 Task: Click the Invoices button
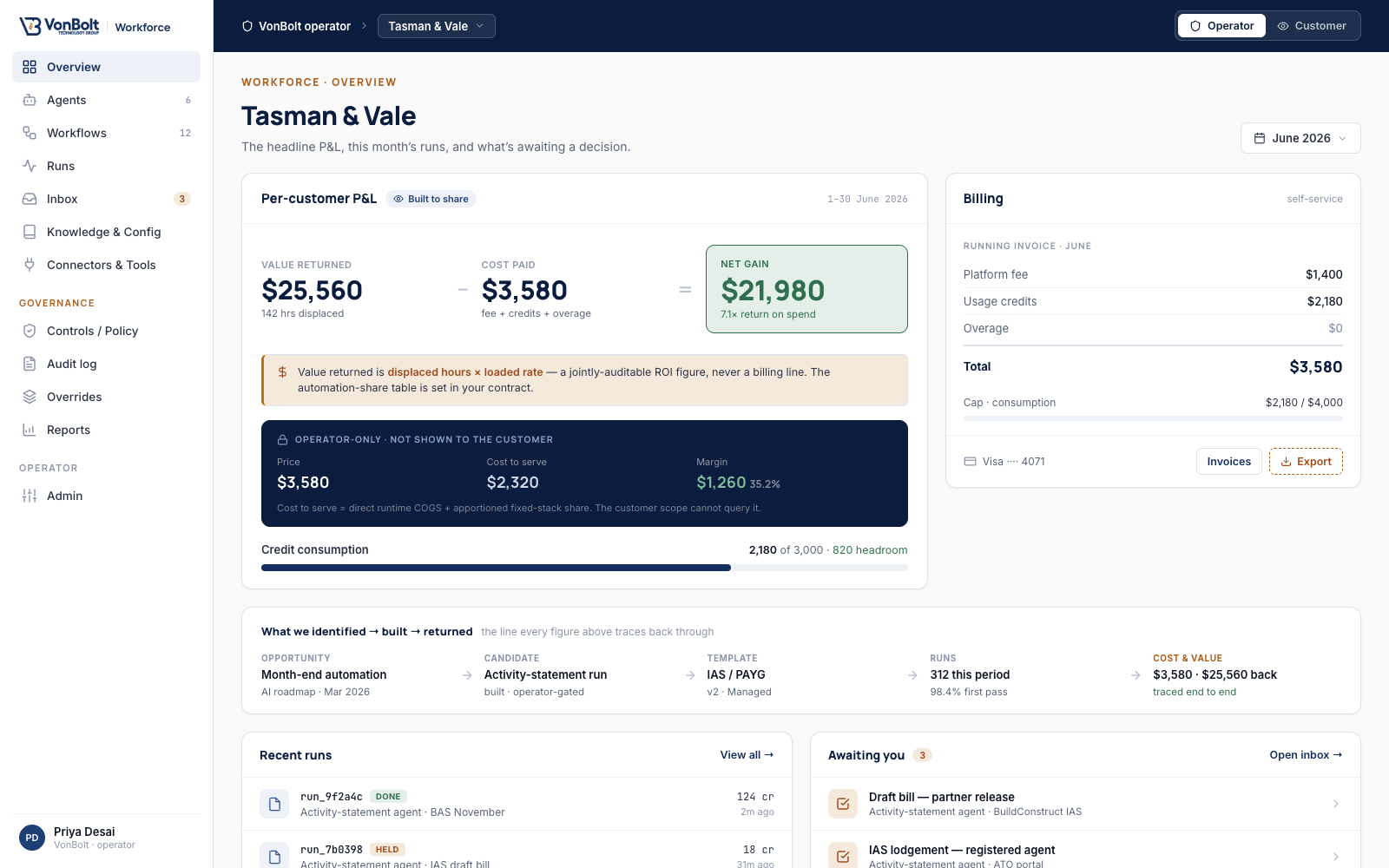(x=1228, y=462)
